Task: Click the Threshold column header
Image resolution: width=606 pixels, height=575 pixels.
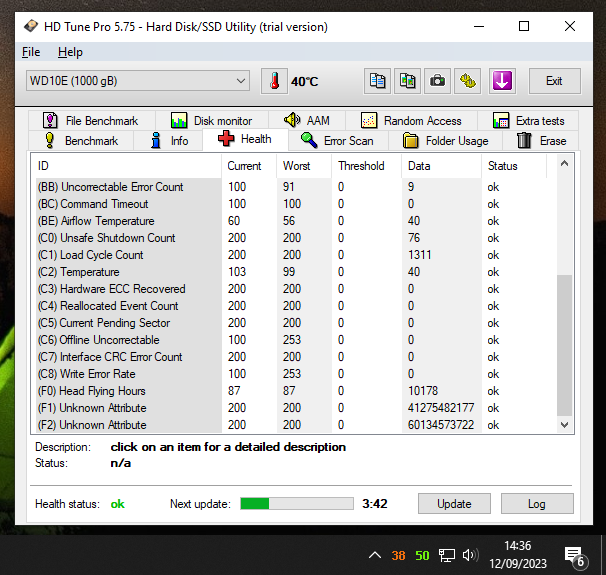Action: click(x=366, y=166)
